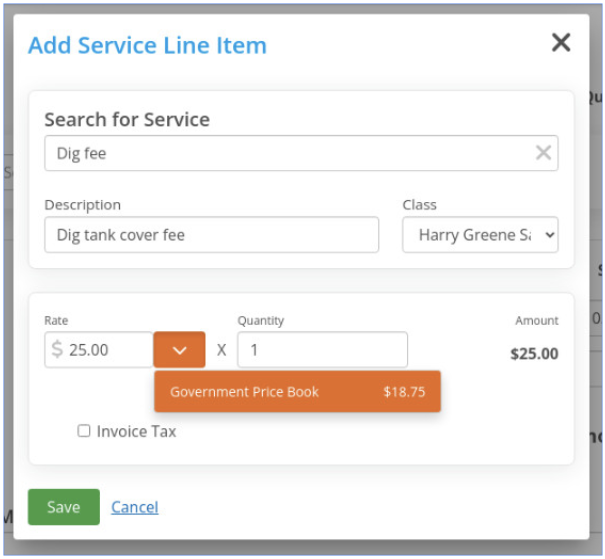Click into the Quantity field
The width and height of the screenshot is (605, 559).
pos(323,350)
